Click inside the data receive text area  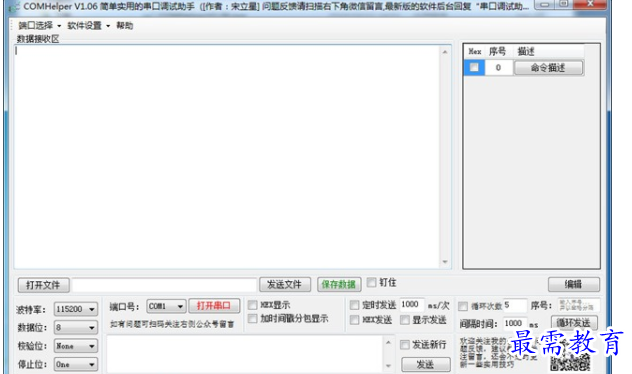click(227, 156)
